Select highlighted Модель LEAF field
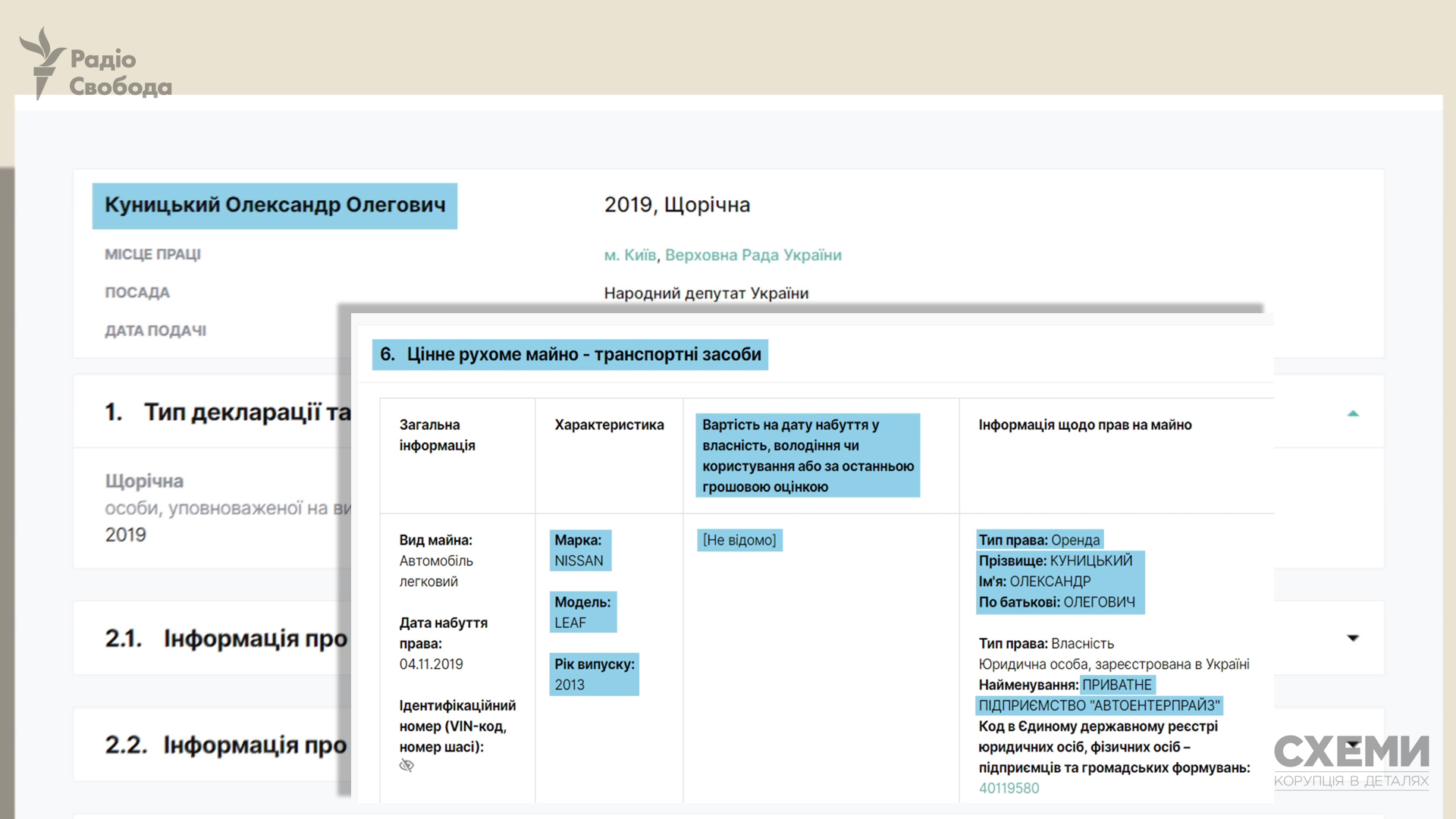The height and width of the screenshot is (819, 1456). (x=582, y=612)
